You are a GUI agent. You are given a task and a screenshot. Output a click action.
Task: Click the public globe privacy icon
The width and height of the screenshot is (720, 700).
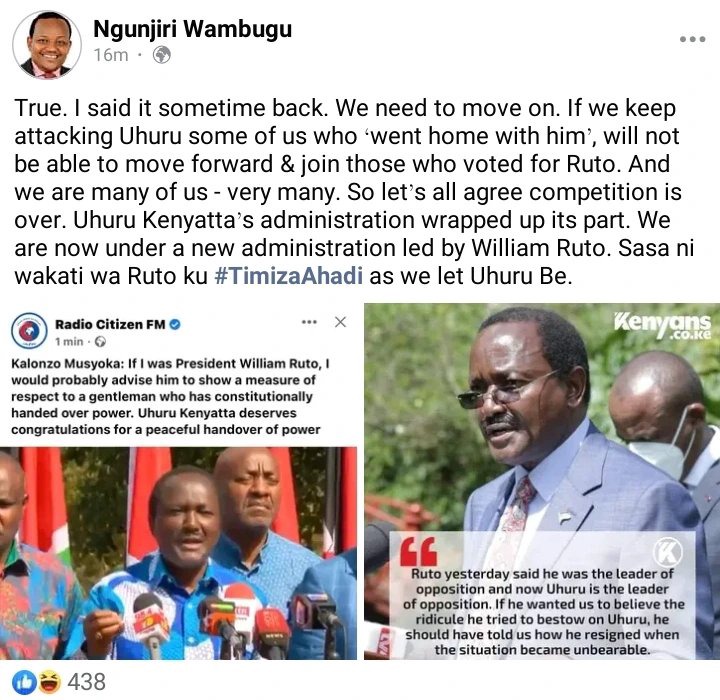click(x=162, y=55)
